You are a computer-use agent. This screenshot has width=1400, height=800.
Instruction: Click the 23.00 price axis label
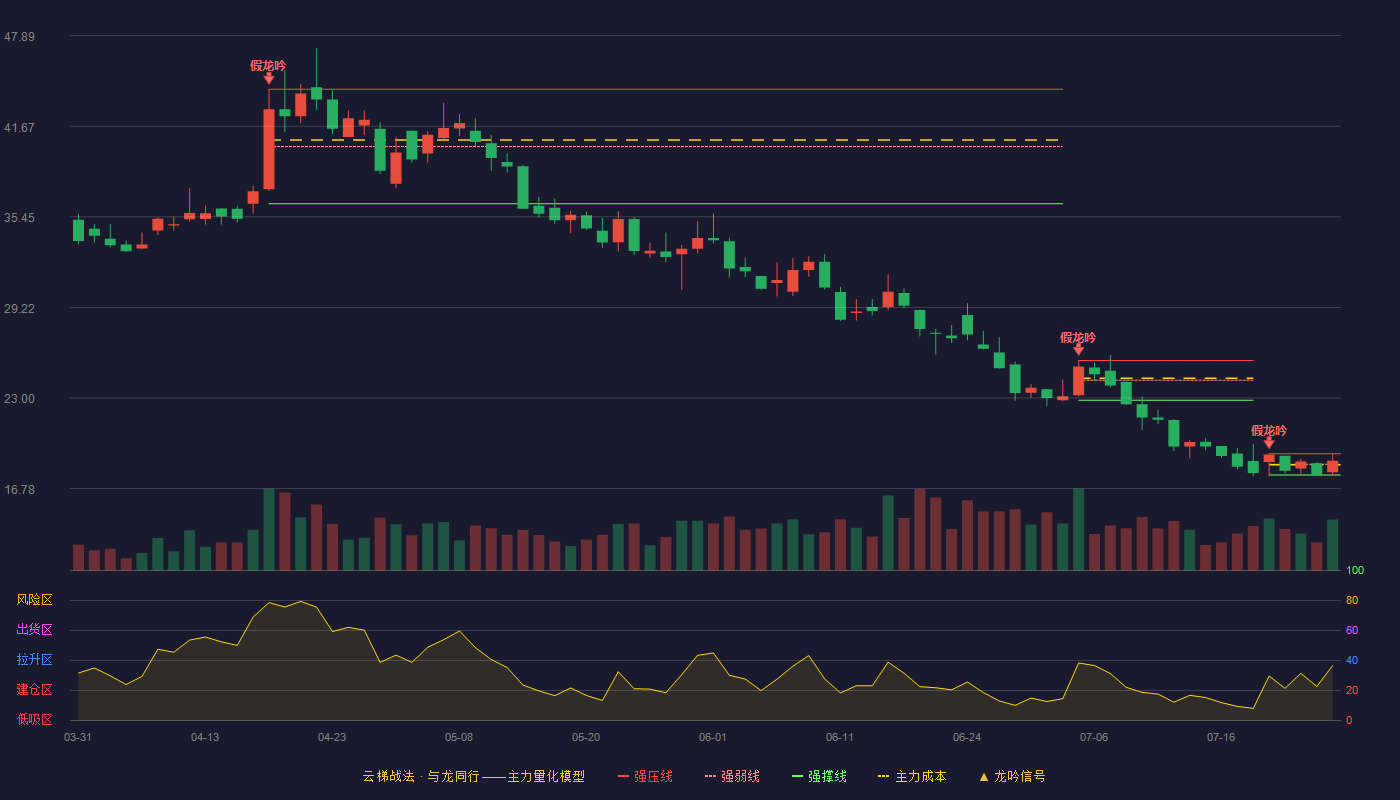click(19, 399)
